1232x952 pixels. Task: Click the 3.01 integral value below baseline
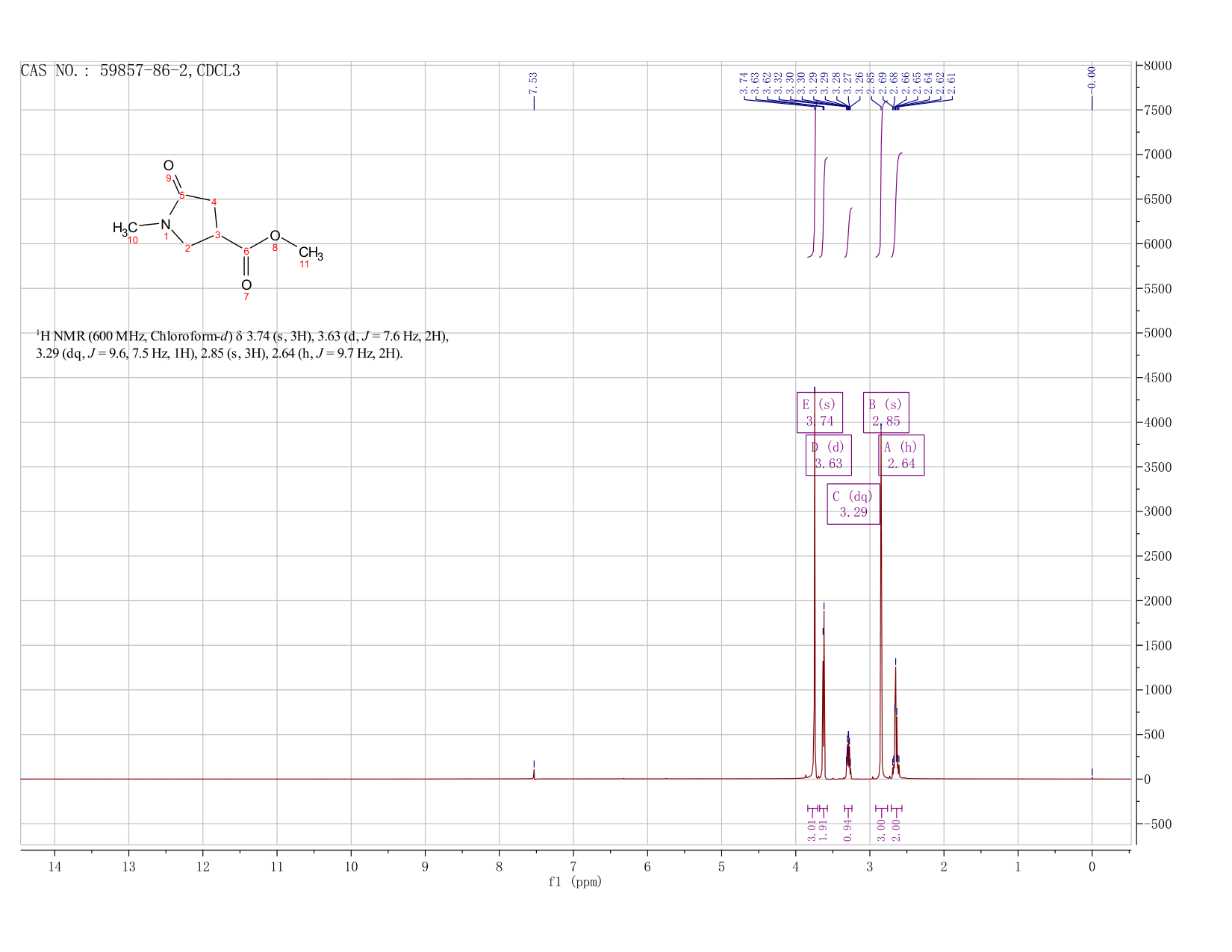click(x=812, y=830)
